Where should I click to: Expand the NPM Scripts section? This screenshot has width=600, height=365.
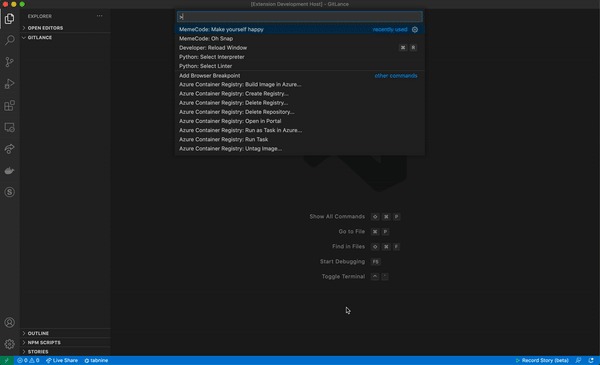(x=65, y=342)
